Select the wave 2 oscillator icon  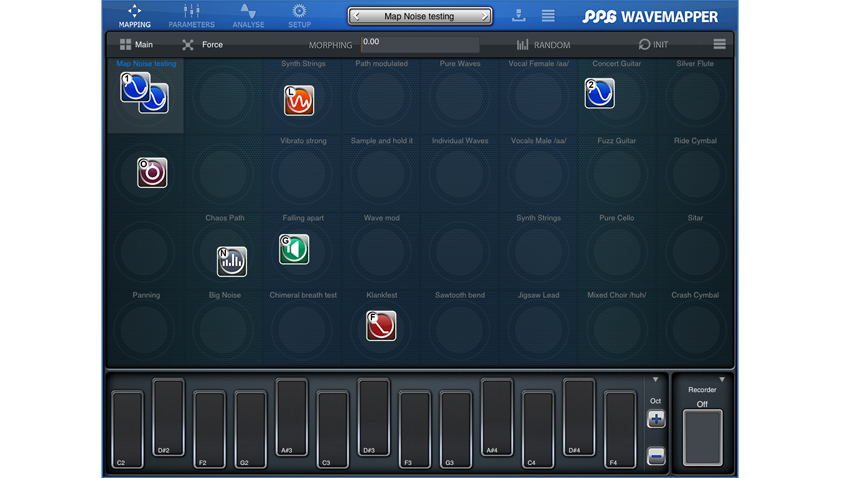coord(600,93)
